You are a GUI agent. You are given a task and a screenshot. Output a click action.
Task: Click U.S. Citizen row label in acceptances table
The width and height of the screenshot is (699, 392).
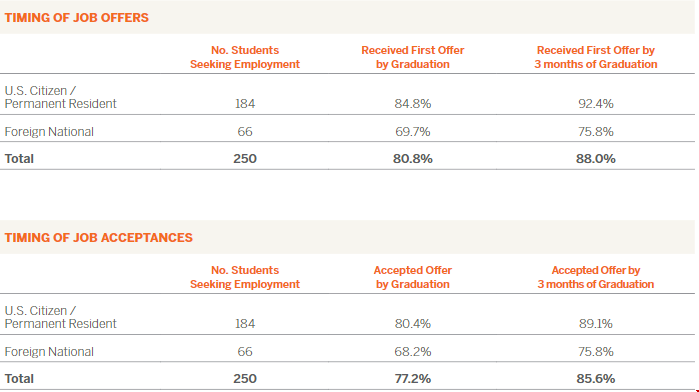(60, 317)
